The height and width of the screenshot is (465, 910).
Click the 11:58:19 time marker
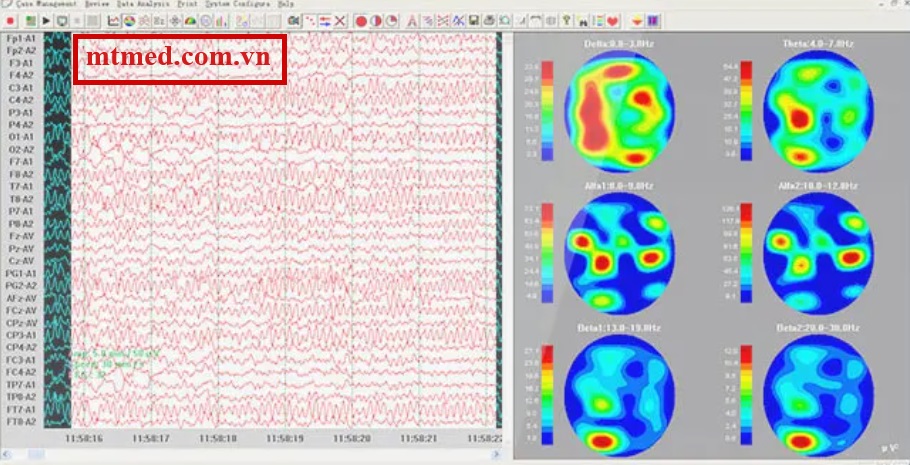(x=284, y=439)
